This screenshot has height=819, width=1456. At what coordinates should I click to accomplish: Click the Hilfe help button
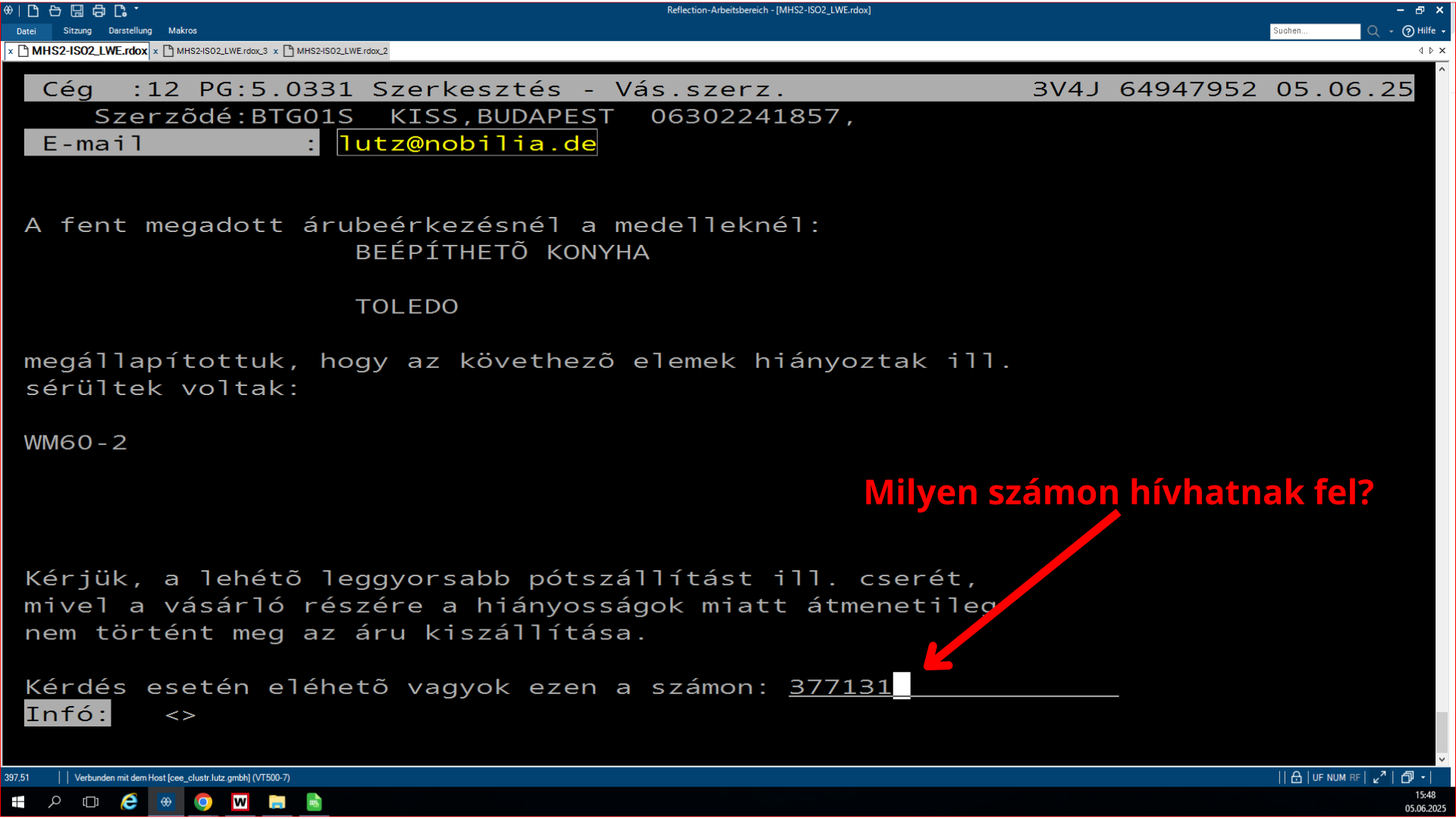click(x=1419, y=31)
